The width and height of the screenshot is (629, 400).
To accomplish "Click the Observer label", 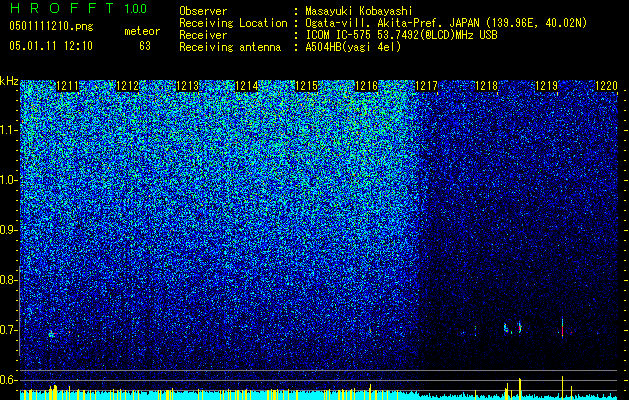I will coord(203,11).
